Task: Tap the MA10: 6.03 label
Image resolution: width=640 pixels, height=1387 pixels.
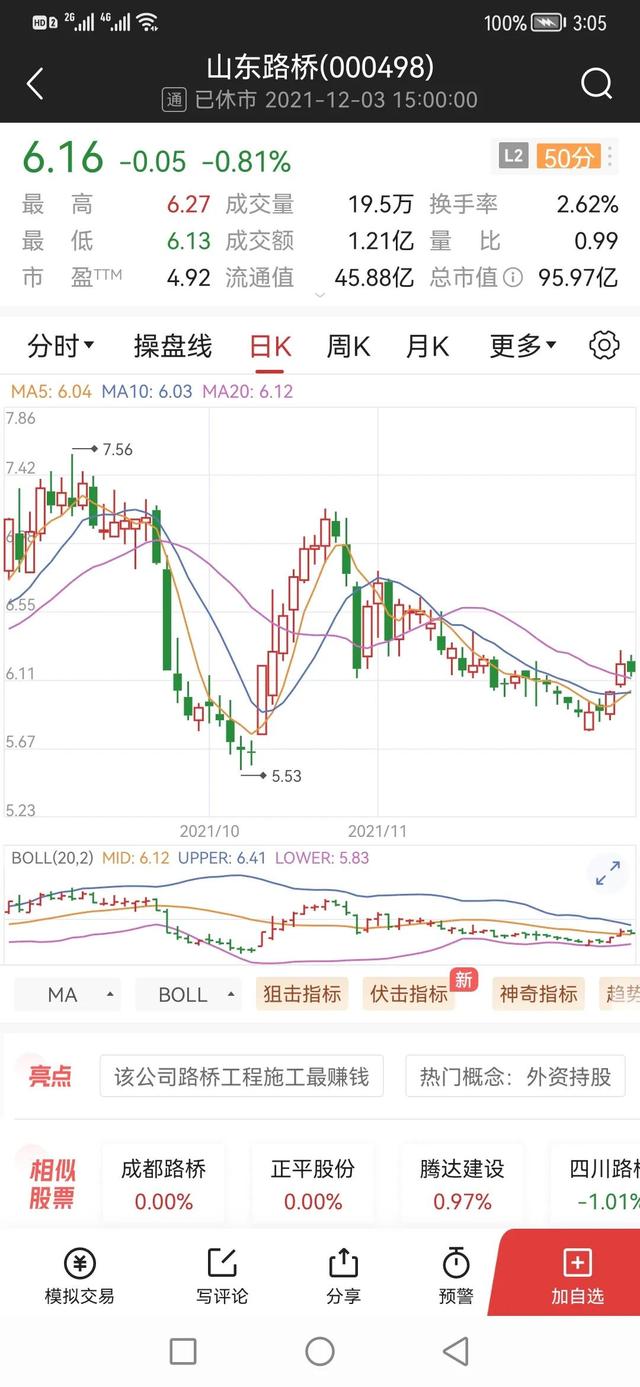Action: 148,392
